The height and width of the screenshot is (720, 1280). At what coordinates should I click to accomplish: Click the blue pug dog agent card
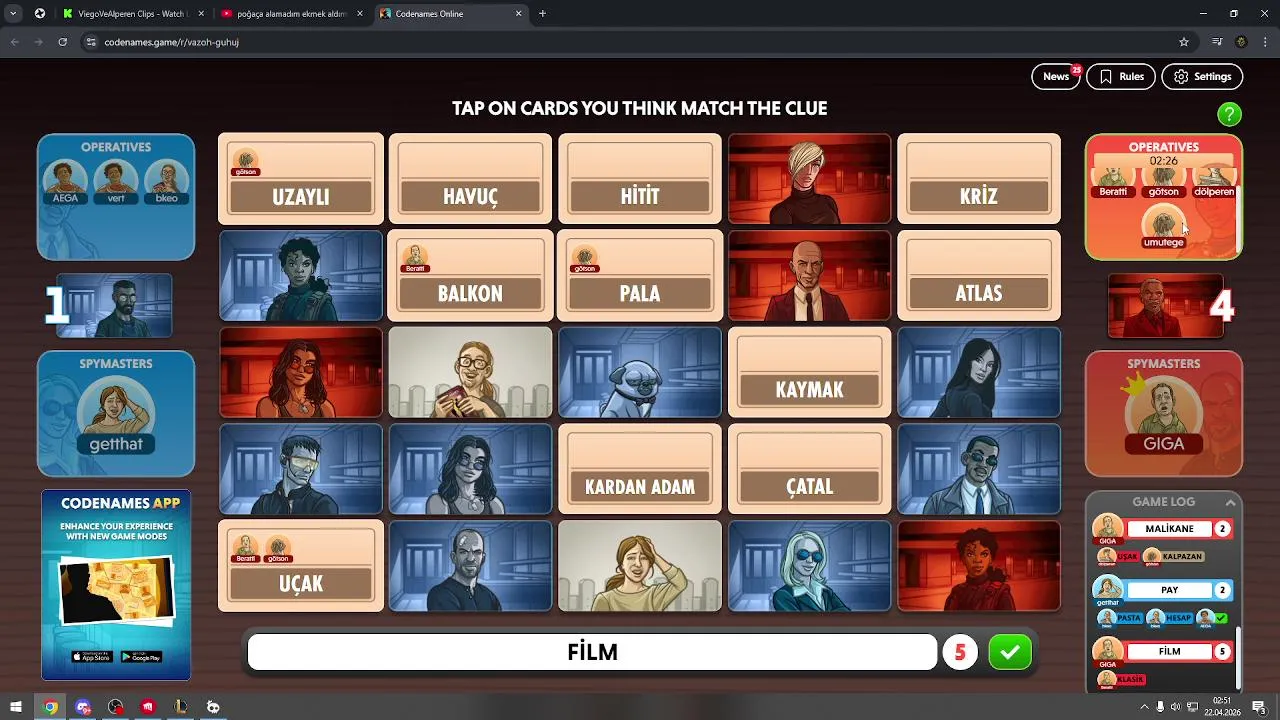640,372
